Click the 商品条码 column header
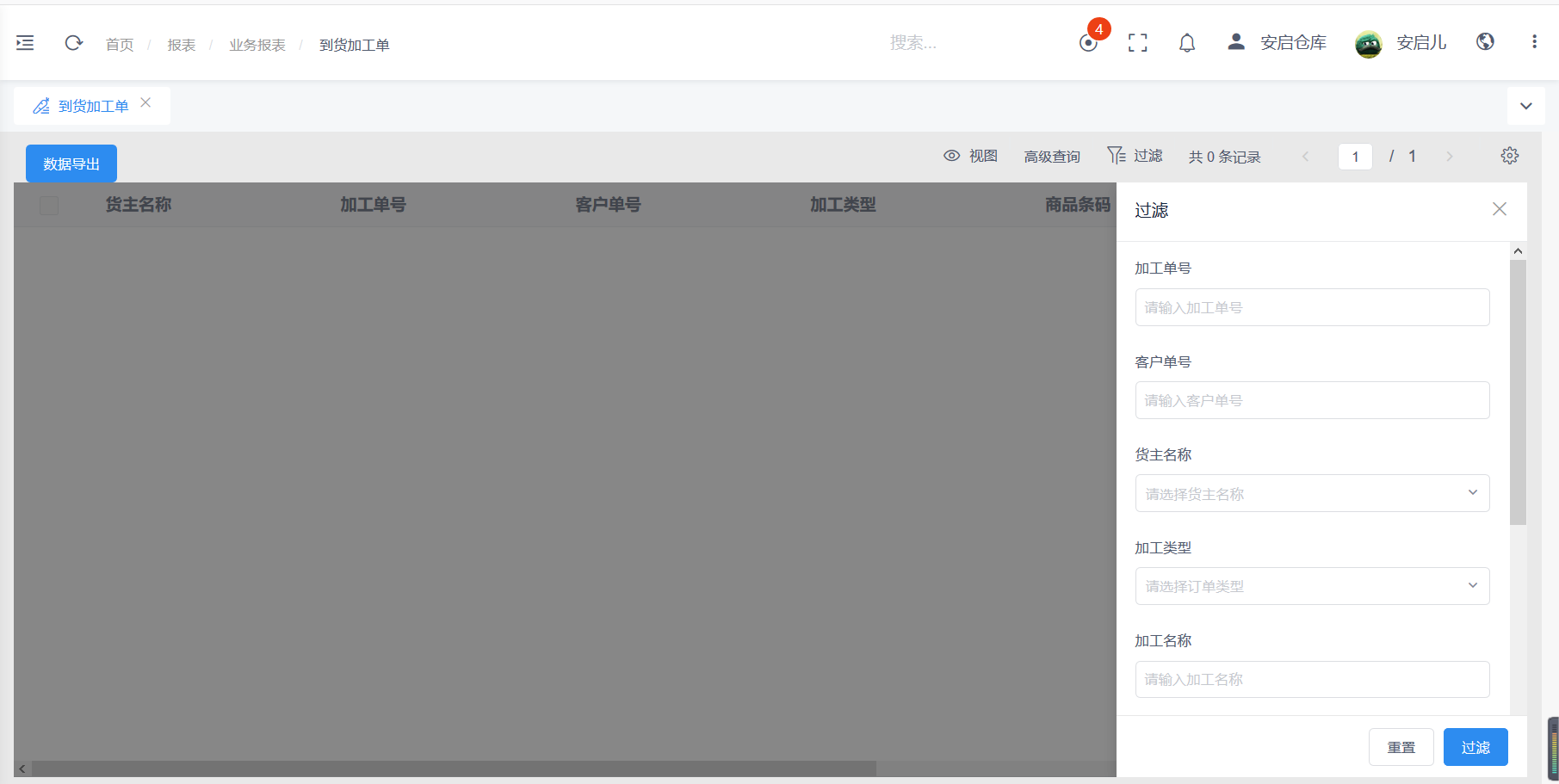This screenshot has height=784, width=1559. pyautogui.click(x=1078, y=205)
